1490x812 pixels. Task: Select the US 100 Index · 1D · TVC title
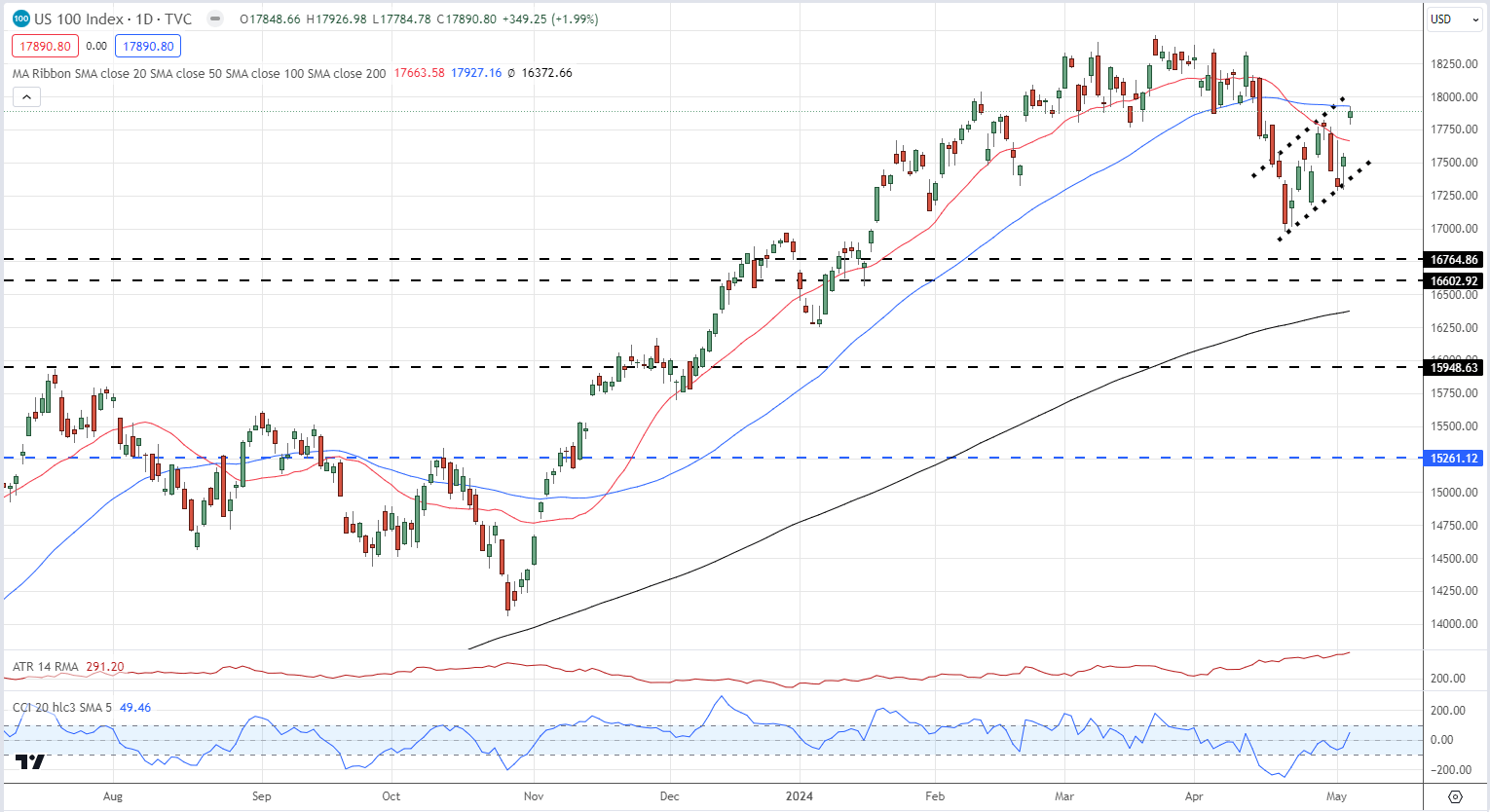pyautogui.click(x=113, y=18)
